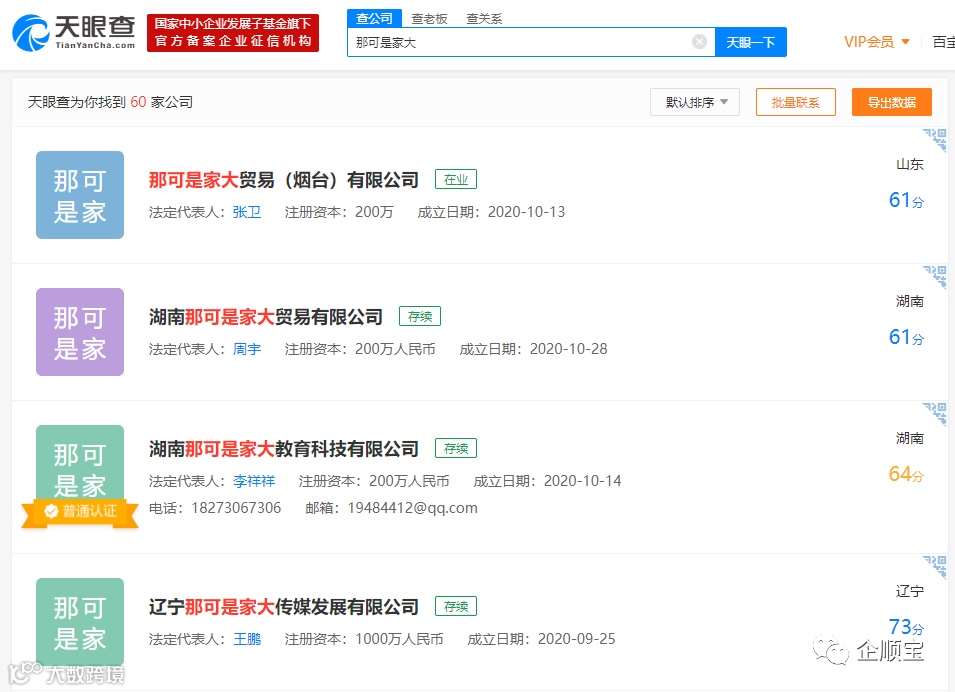
Task: Click the 存续 tag of 辽宁那可是家大传媒发展有限公司
Action: (x=456, y=606)
